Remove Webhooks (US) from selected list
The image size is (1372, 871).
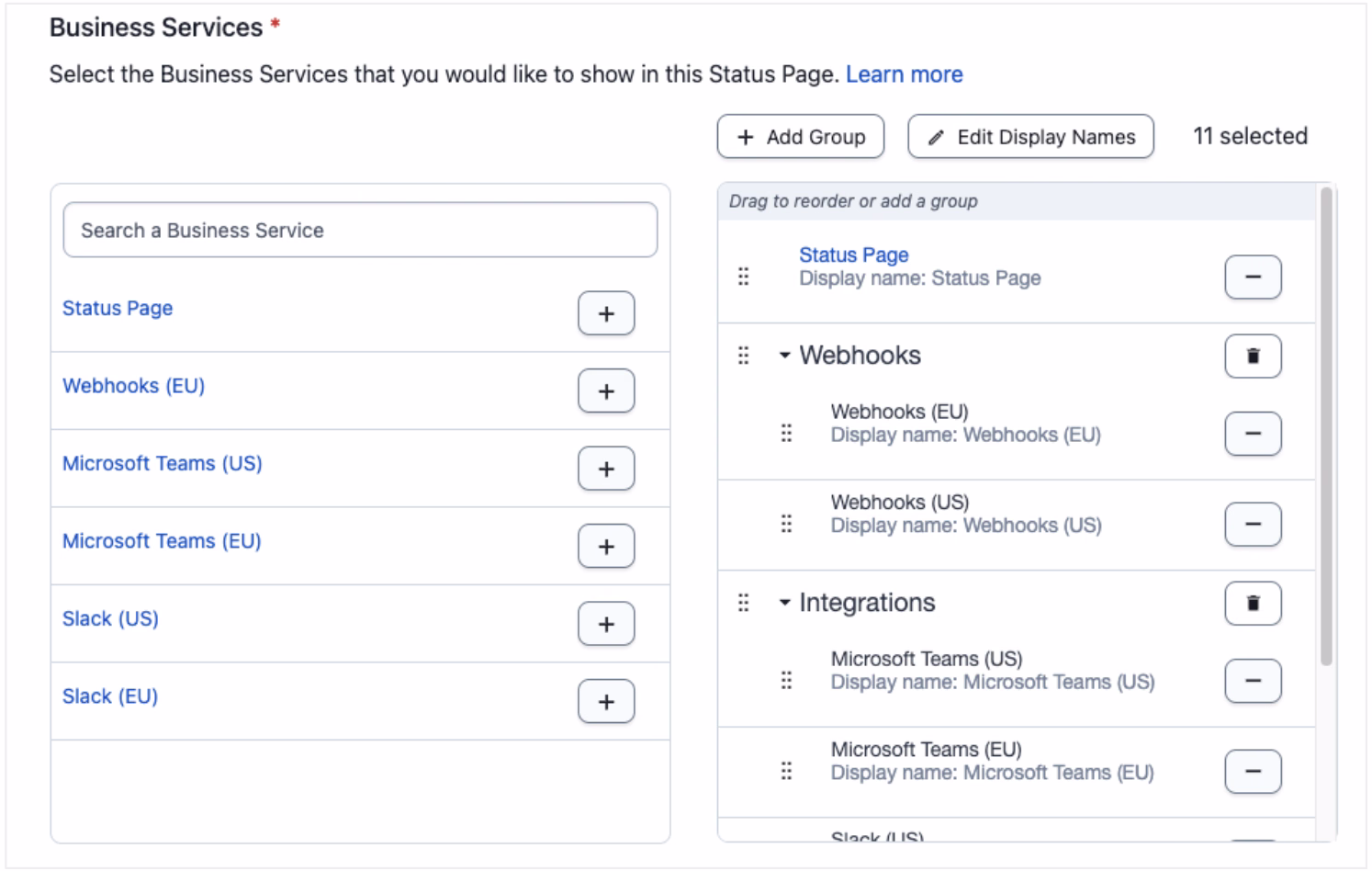tap(1253, 525)
